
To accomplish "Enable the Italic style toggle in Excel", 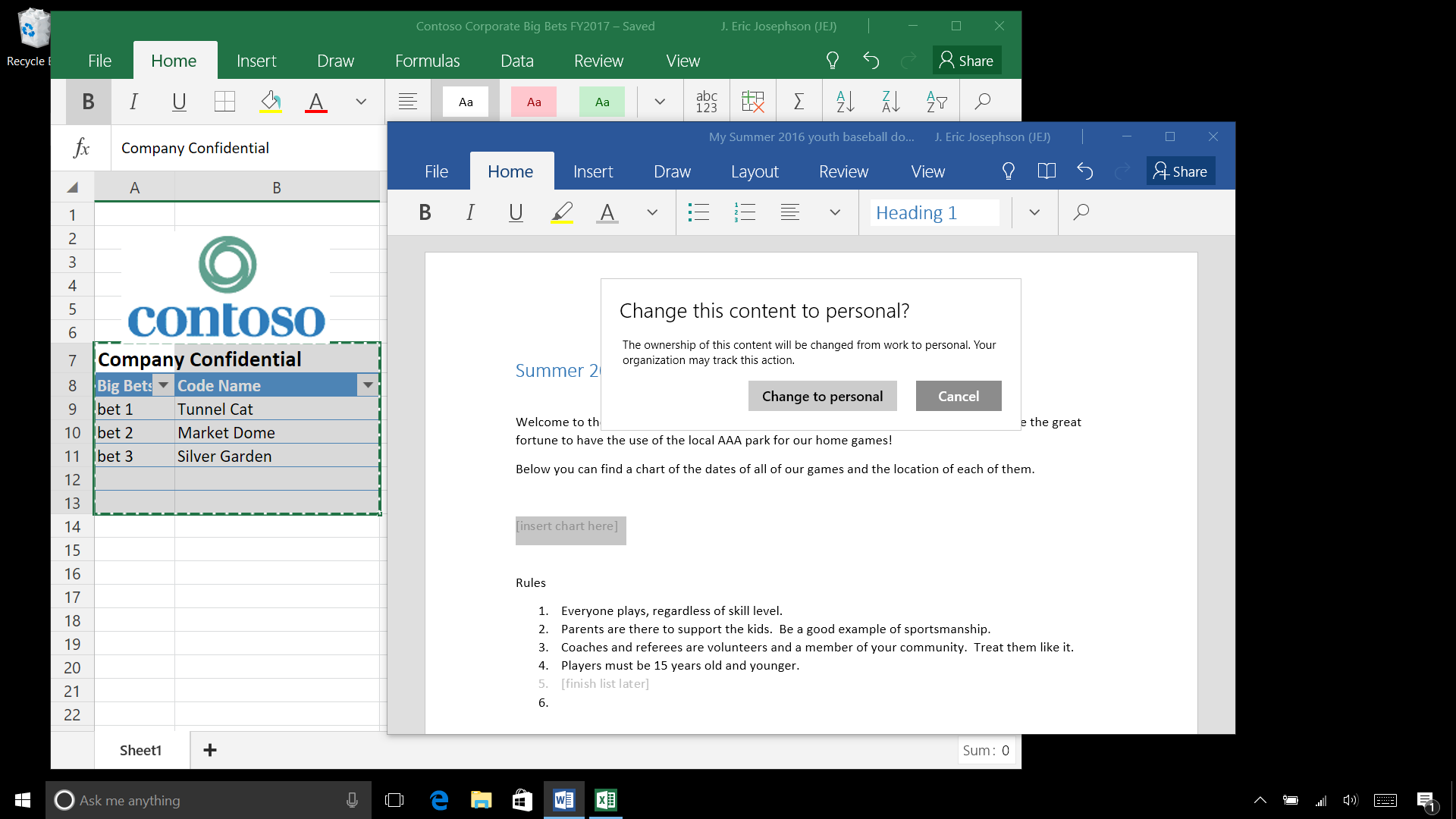I will pyautogui.click(x=133, y=101).
